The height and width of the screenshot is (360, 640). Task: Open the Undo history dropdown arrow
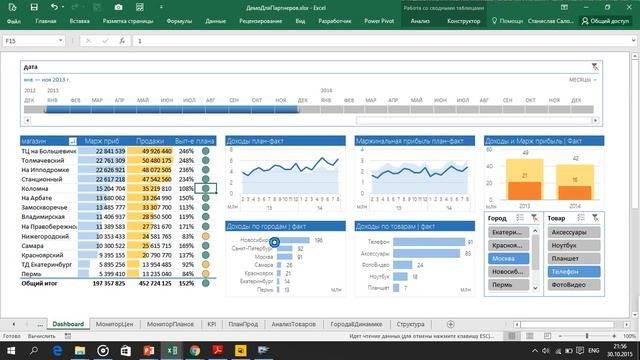point(63,7)
